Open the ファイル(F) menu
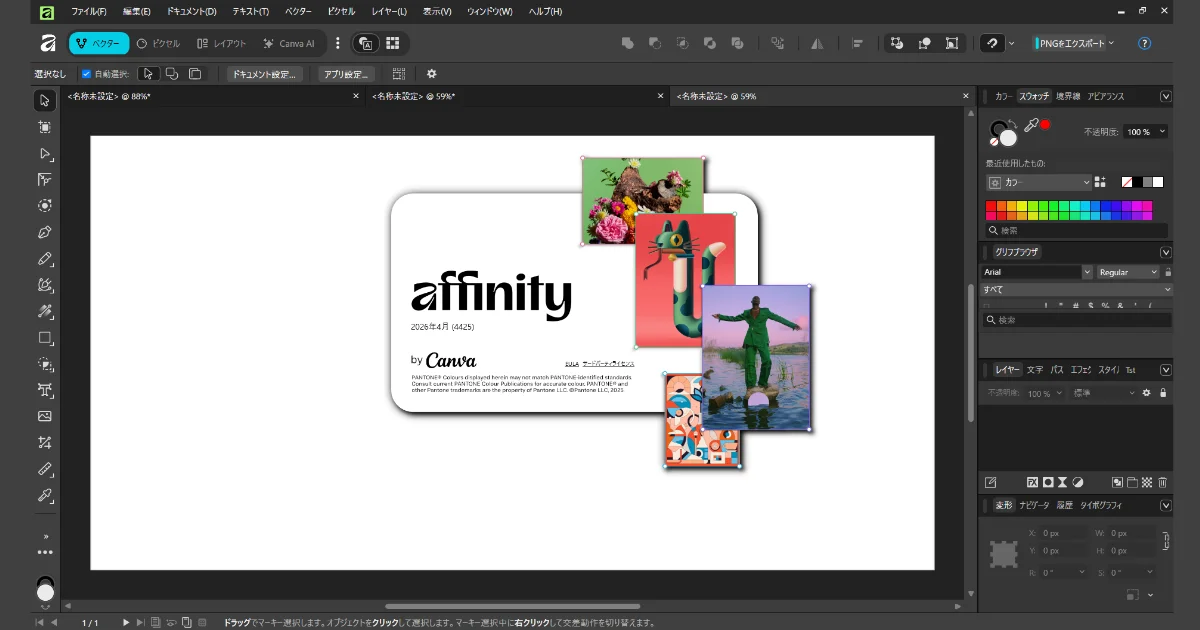1200x630 pixels. pyautogui.click(x=88, y=11)
